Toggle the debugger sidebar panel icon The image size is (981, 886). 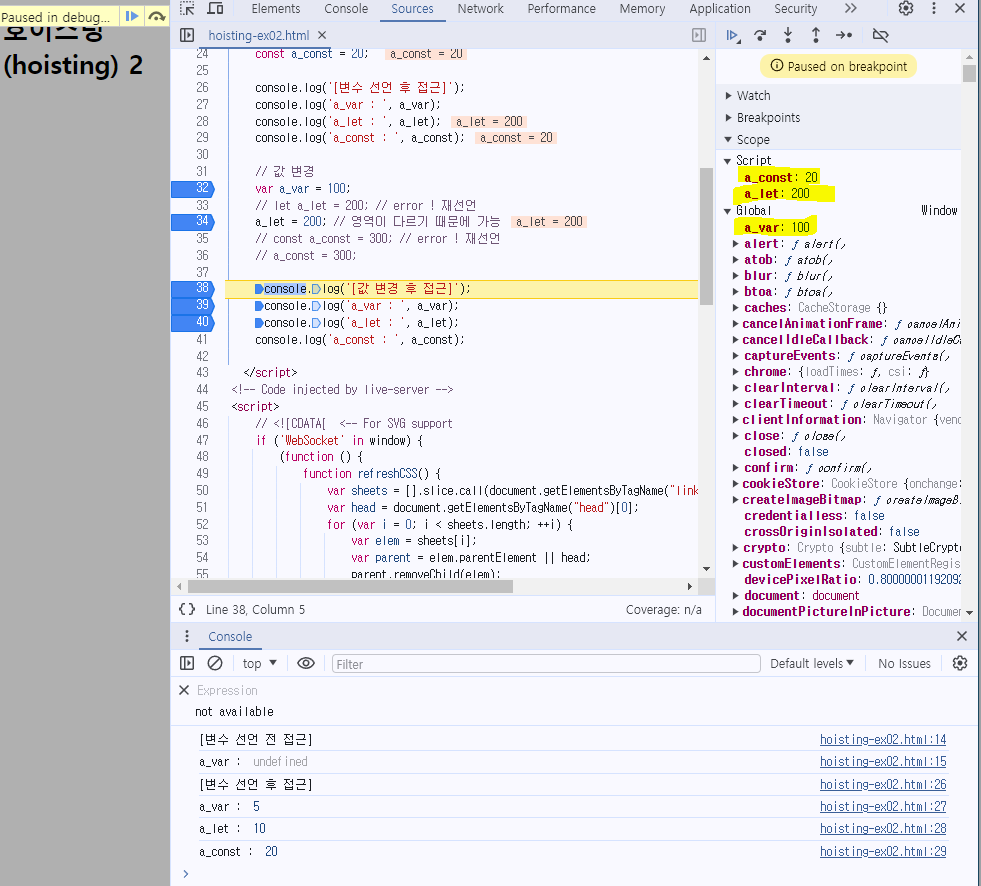coord(699,35)
